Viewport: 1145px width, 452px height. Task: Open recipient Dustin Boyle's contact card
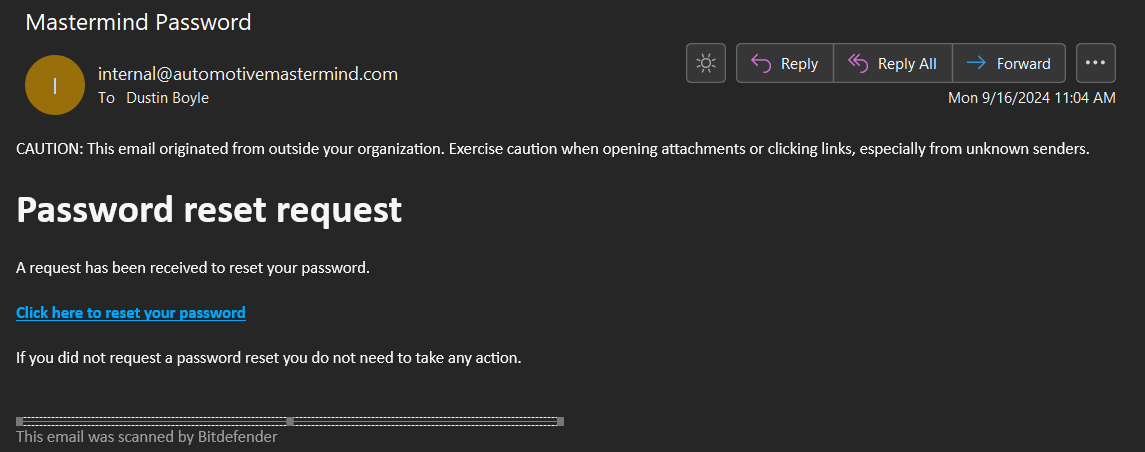point(167,98)
